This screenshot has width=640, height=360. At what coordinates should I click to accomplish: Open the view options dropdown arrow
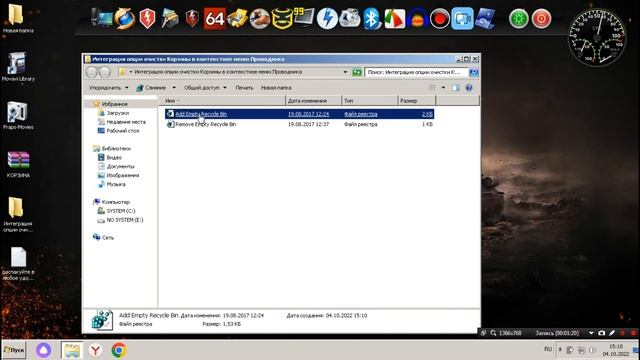click(x=443, y=88)
